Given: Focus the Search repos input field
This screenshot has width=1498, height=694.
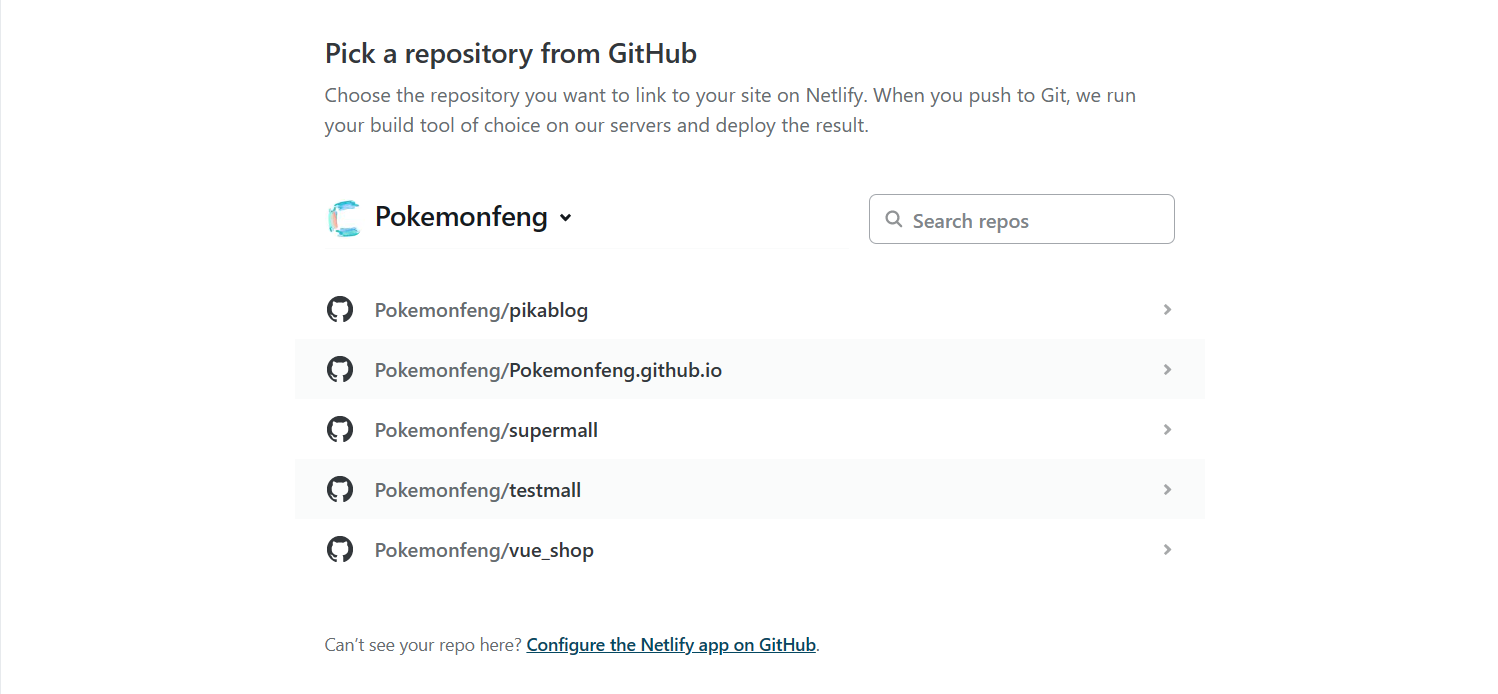Looking at the screenshot, I should tap(1022, 219).
